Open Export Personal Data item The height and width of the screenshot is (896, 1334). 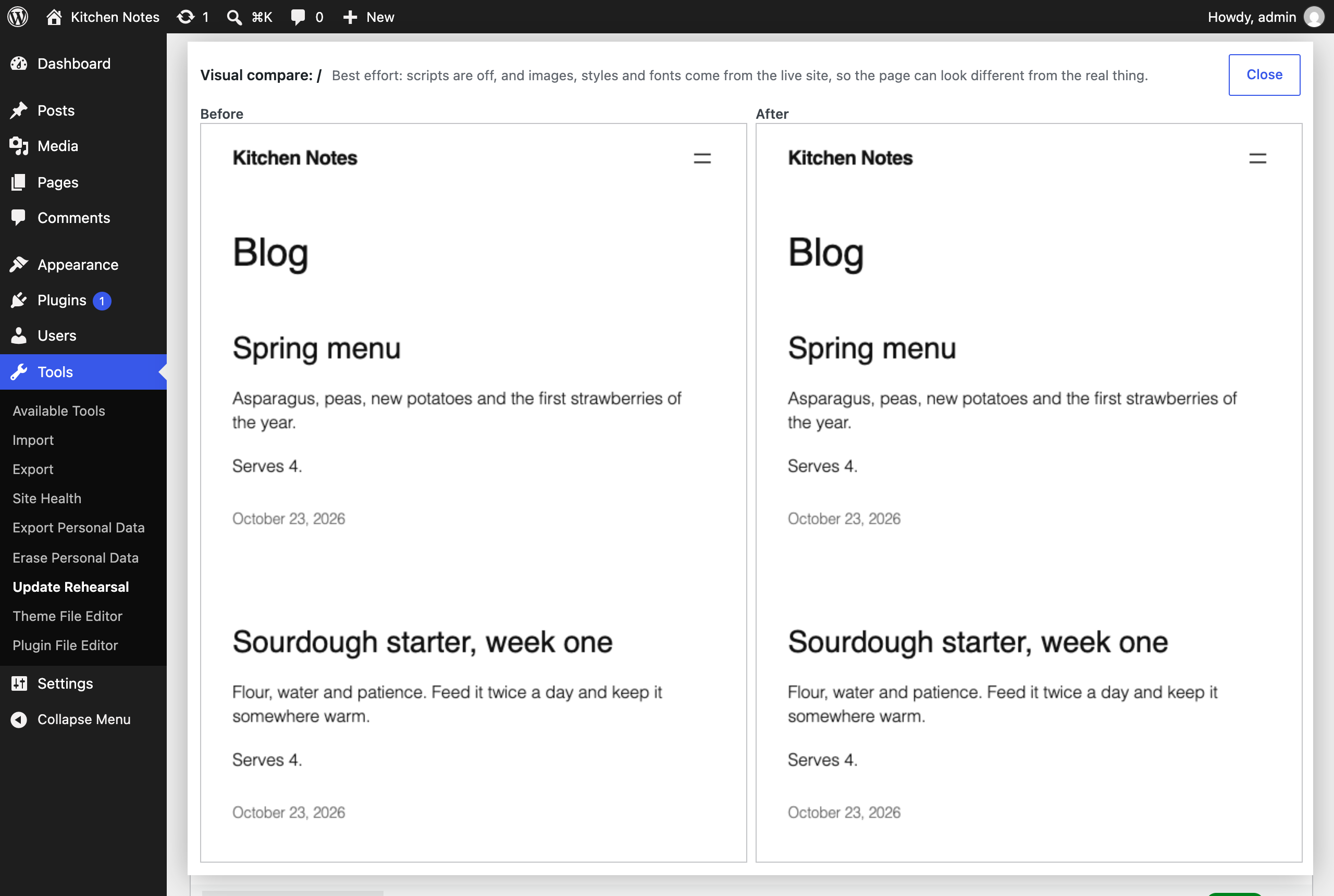pos(79,527)
